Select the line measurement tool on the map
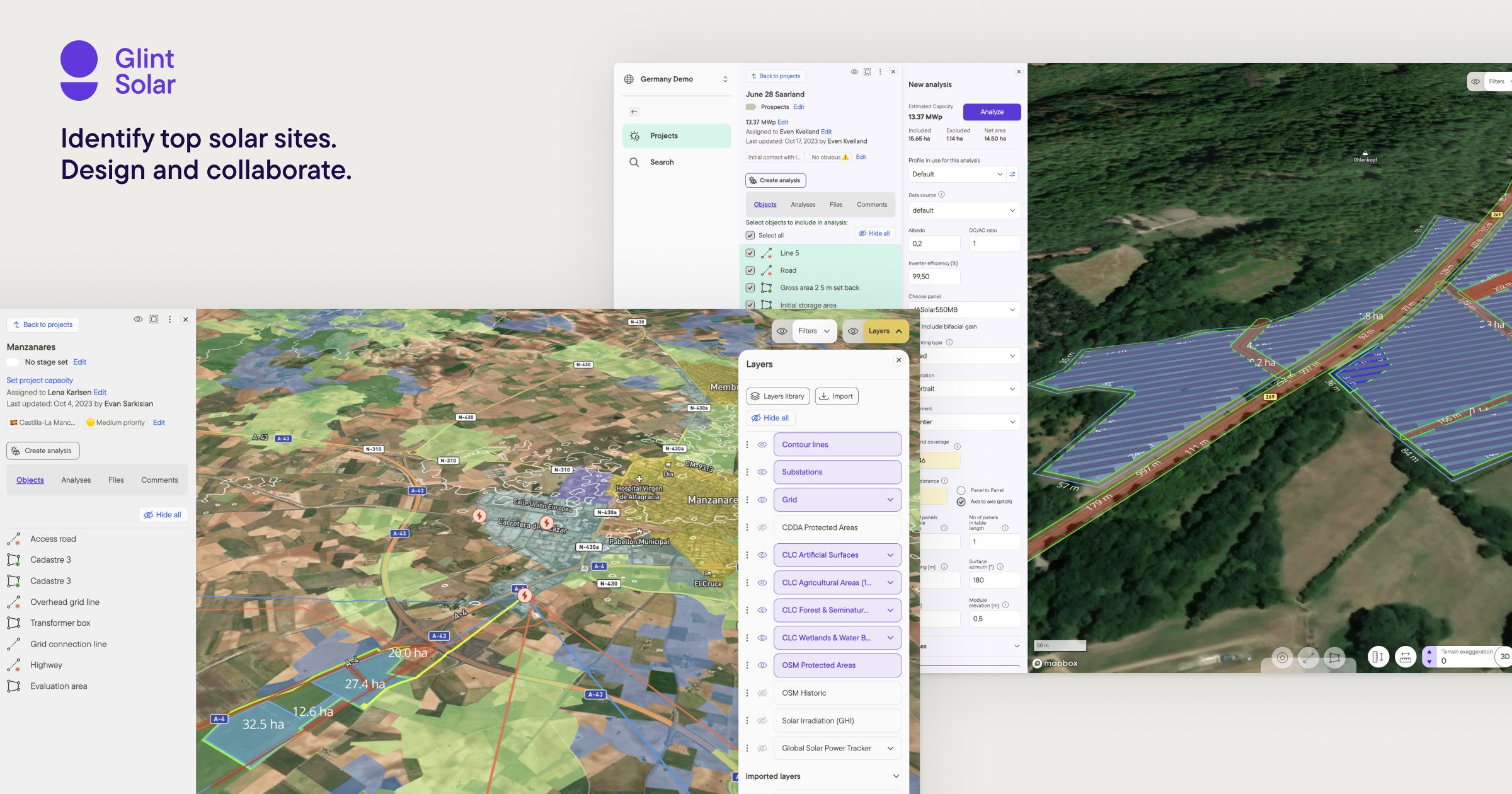The height and width of the screenshot is (794, 1512). click(1309, 657)
